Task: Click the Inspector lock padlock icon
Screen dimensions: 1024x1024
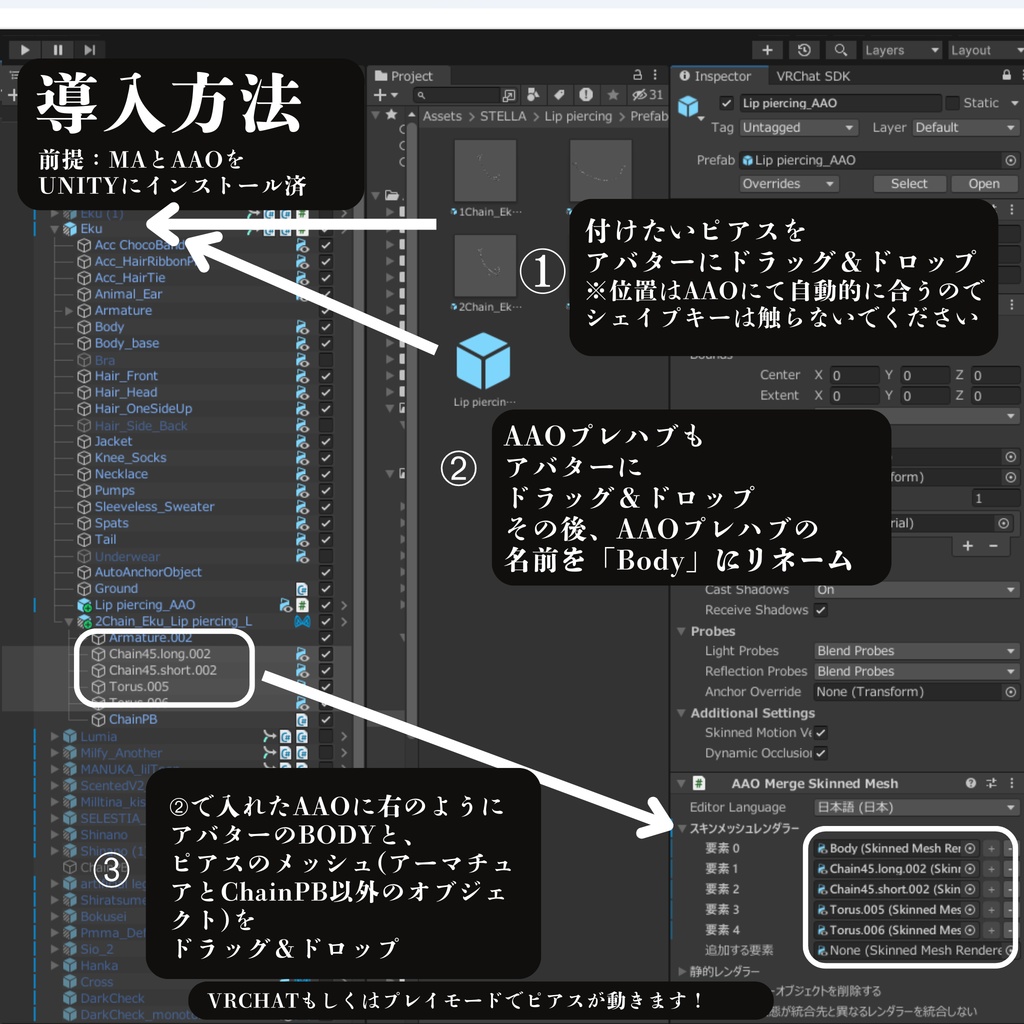Action: point(1006,76)
